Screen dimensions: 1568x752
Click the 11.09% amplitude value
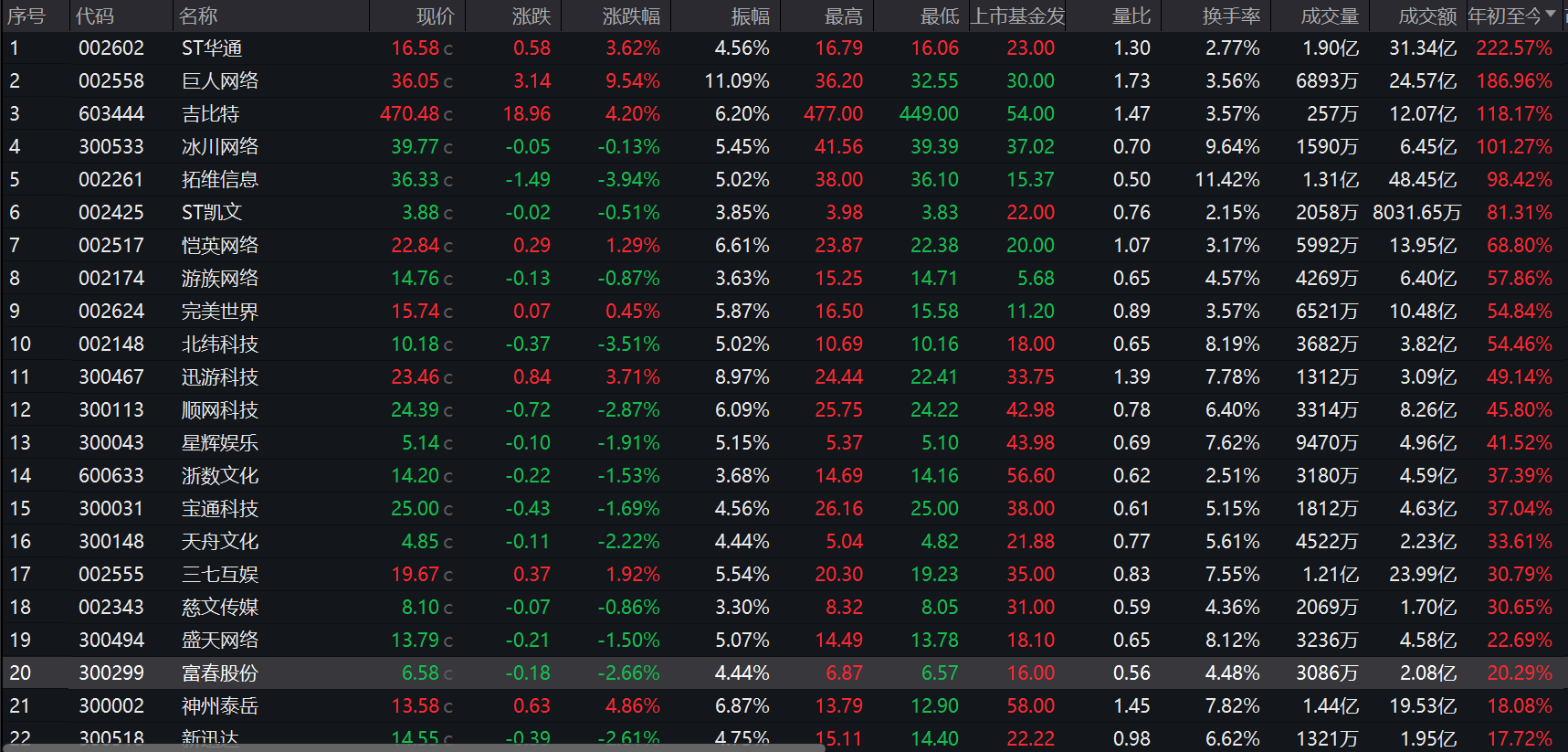(x=737, y=80)
